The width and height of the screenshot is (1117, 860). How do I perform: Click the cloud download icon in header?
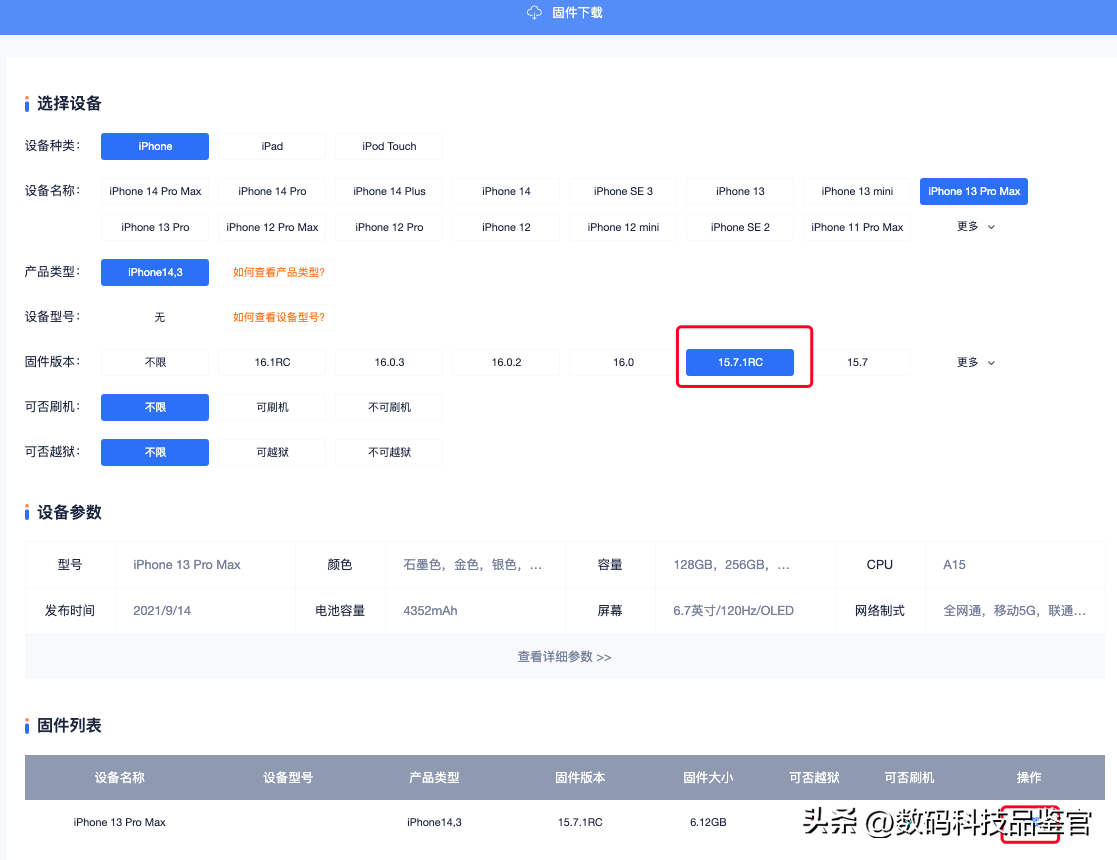pos(534,12)
